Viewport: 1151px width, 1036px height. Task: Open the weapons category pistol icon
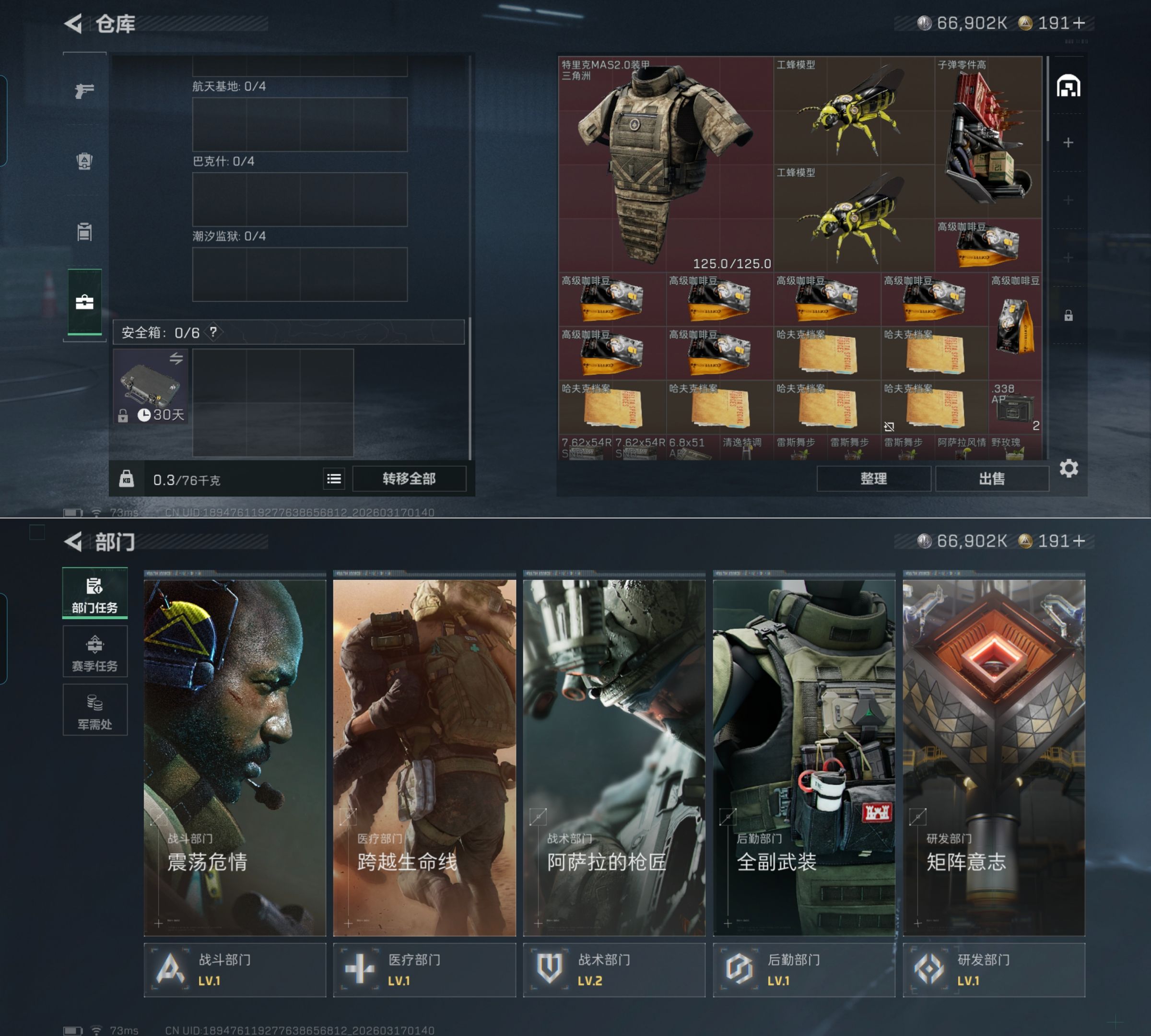[84, 91]
